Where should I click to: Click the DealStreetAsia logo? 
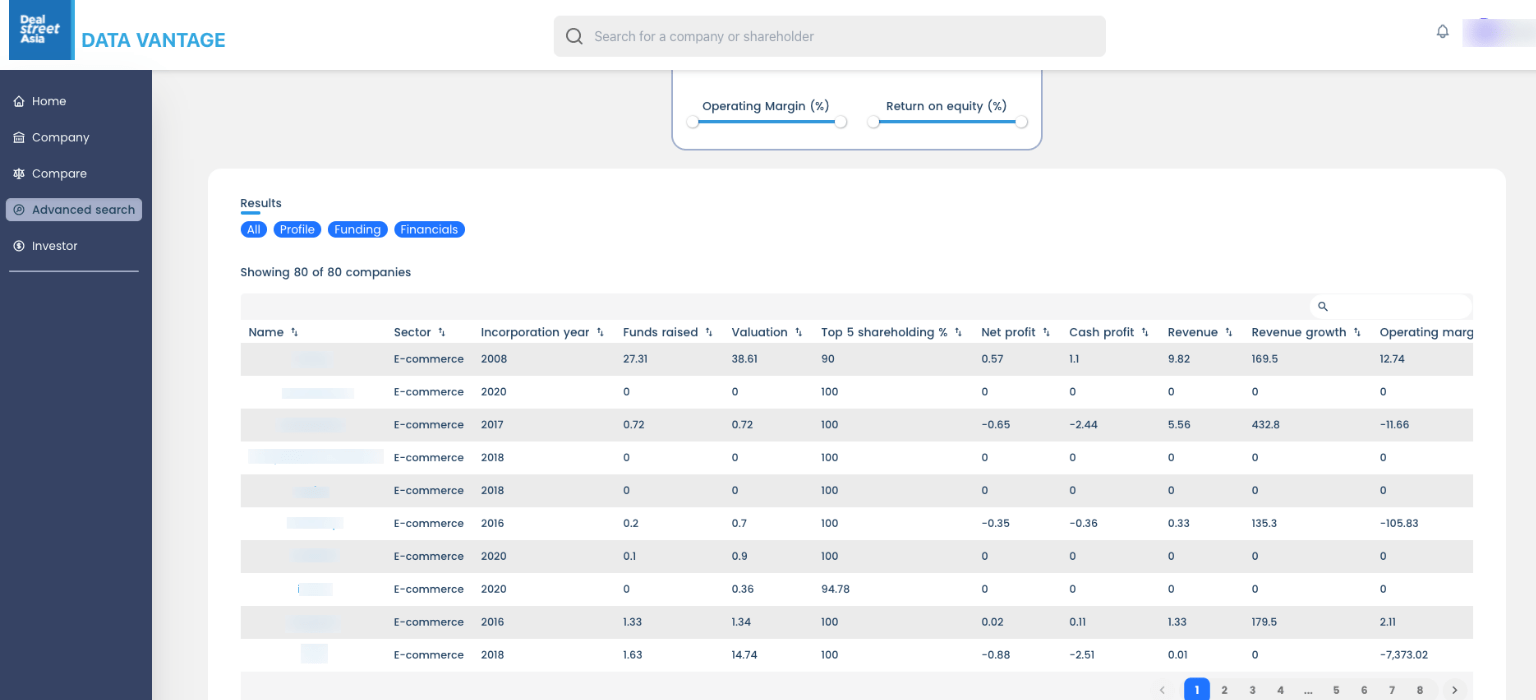41,30
